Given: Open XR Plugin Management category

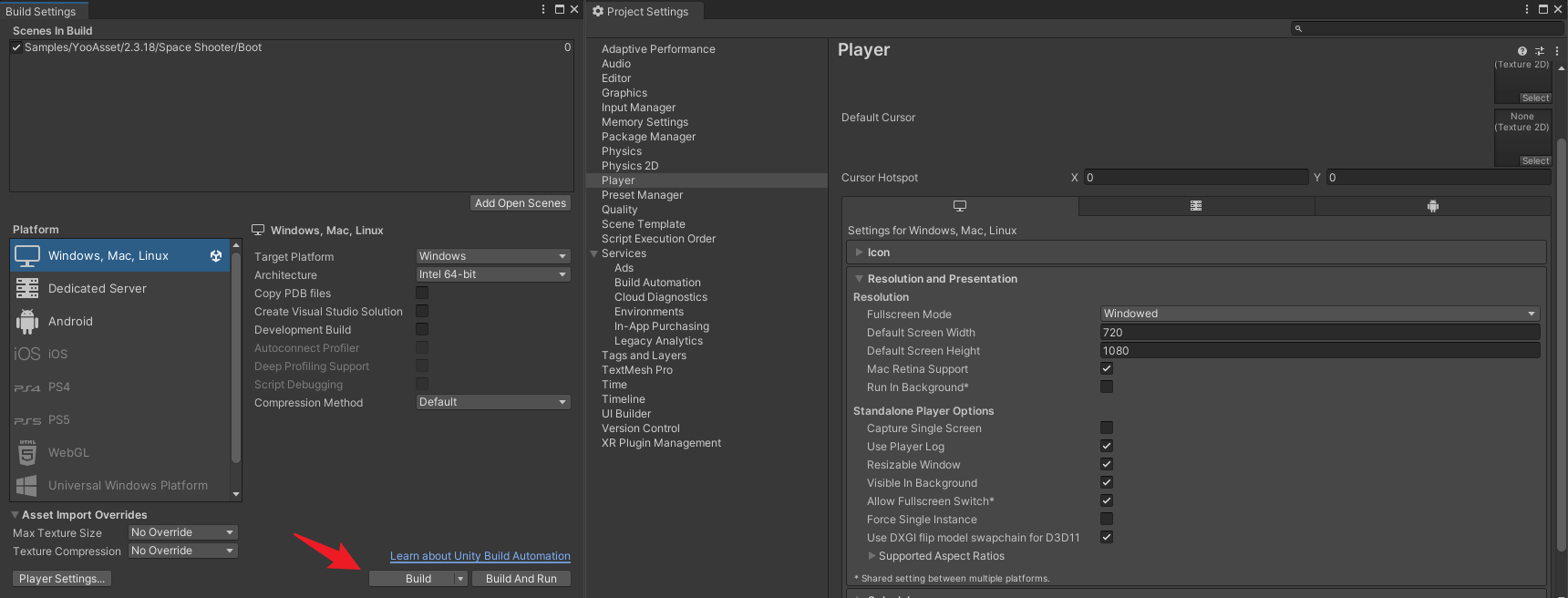Looking at the screenshot, I should click(x=661, y=443).
